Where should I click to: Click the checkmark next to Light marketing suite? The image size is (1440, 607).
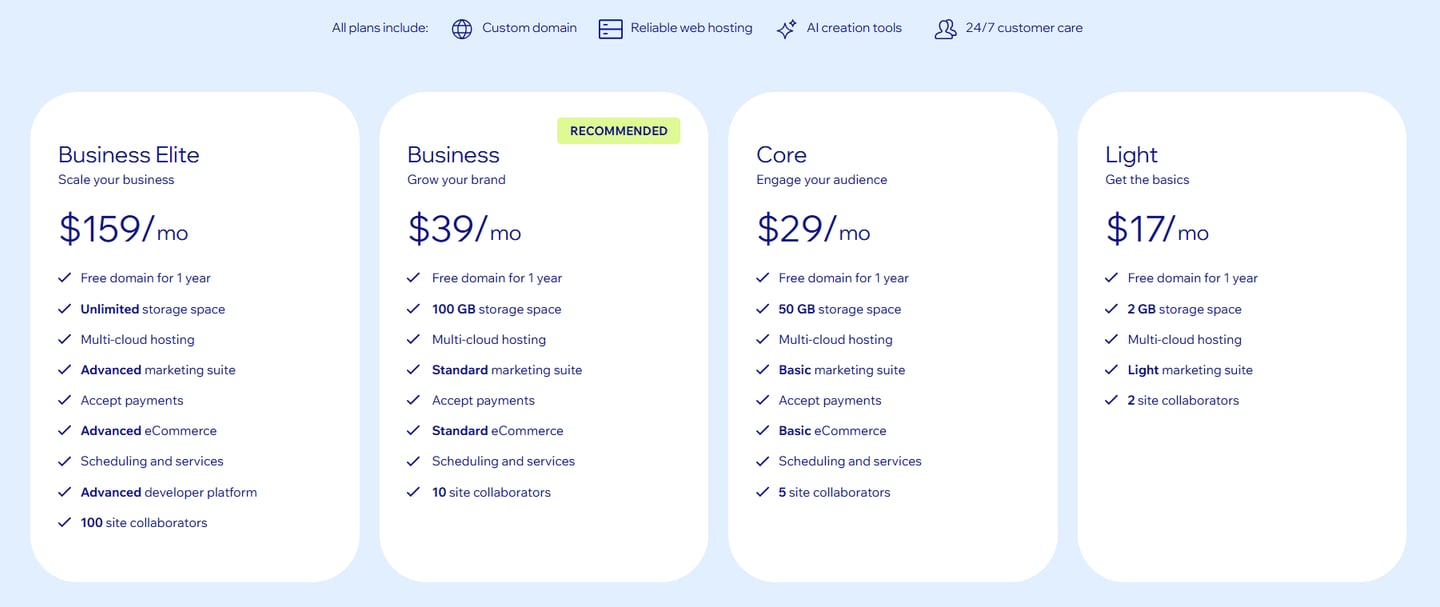coord(1111,369)
